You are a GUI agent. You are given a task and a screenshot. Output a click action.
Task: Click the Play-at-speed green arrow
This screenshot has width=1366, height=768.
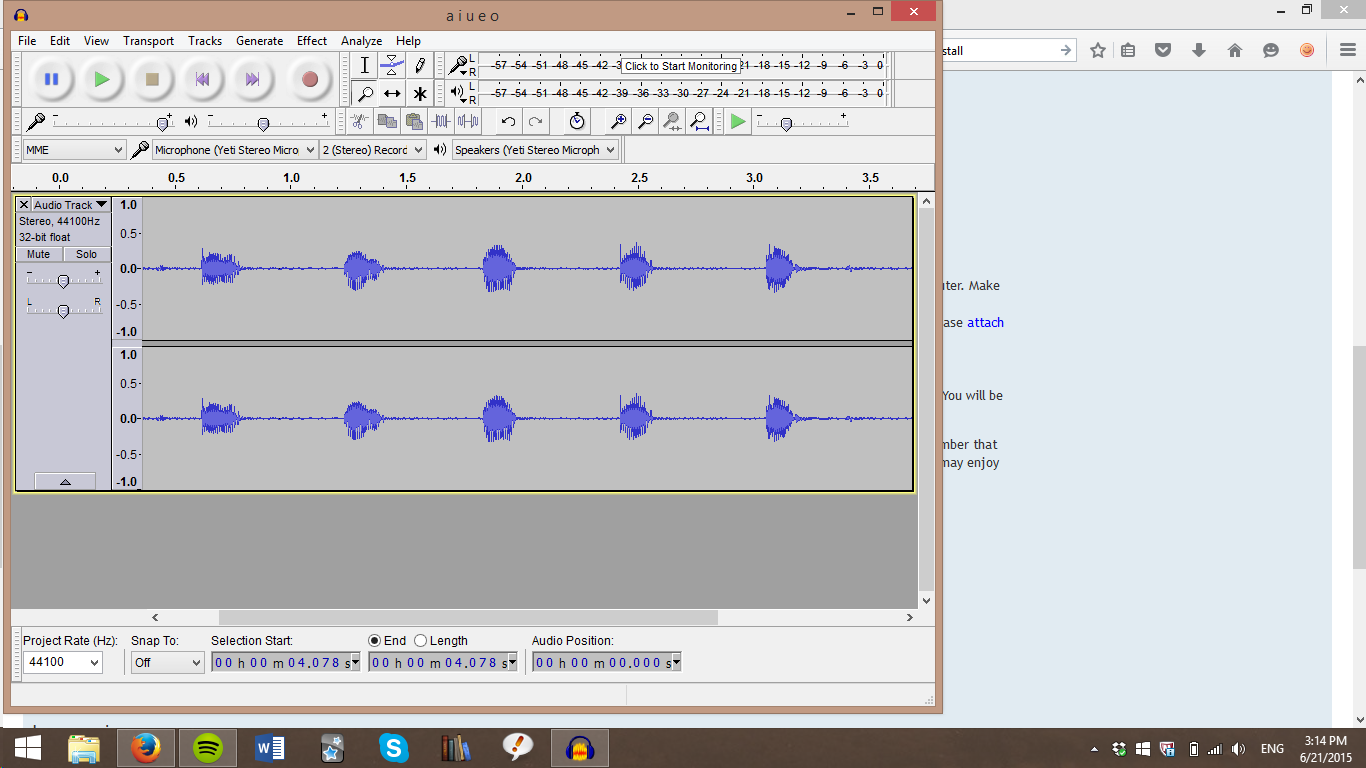point(738,121)
